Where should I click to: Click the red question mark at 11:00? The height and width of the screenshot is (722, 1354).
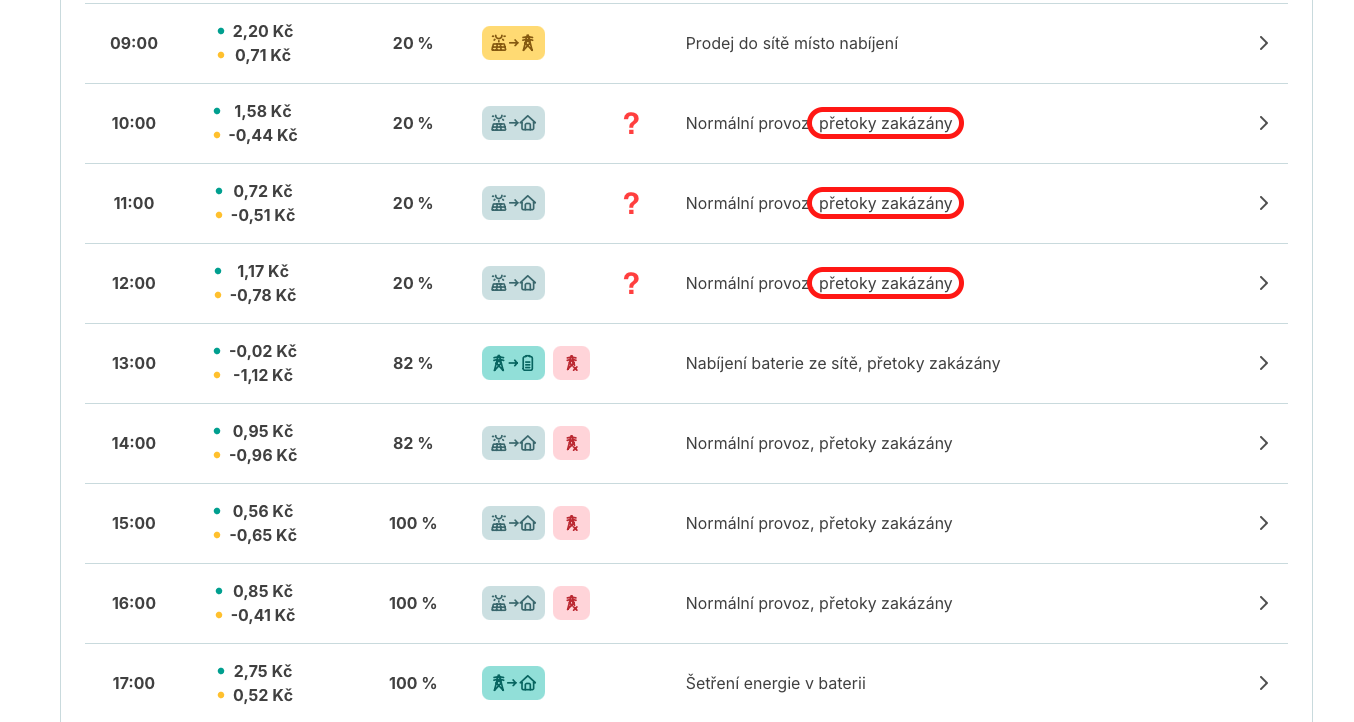coord(630,203)
